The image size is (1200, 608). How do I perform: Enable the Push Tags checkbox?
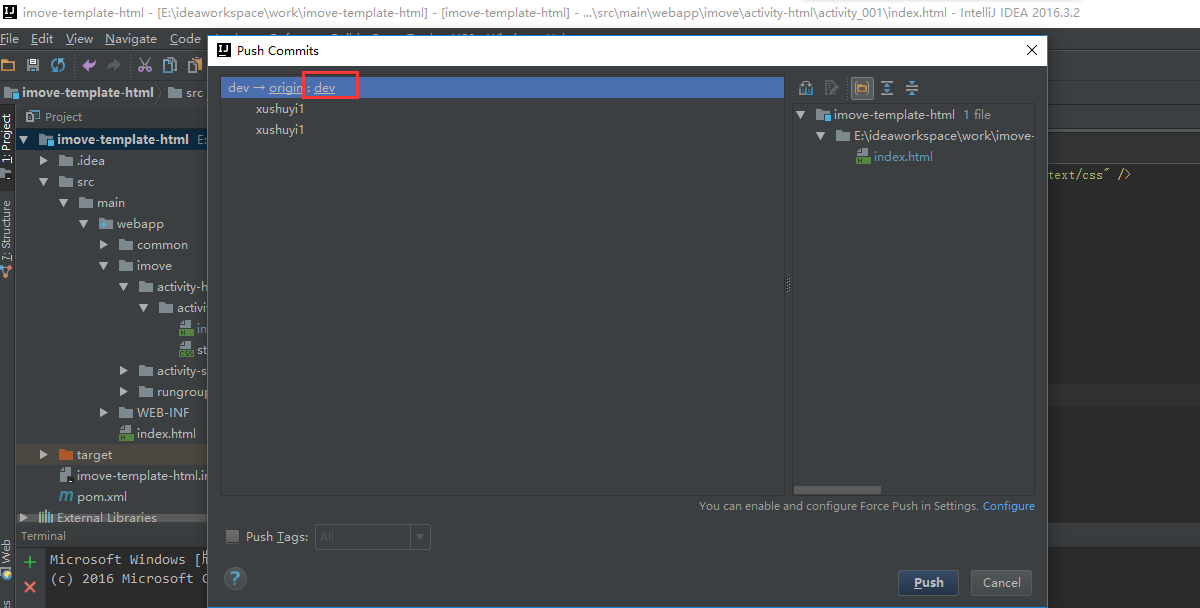(x=233, y=537)
